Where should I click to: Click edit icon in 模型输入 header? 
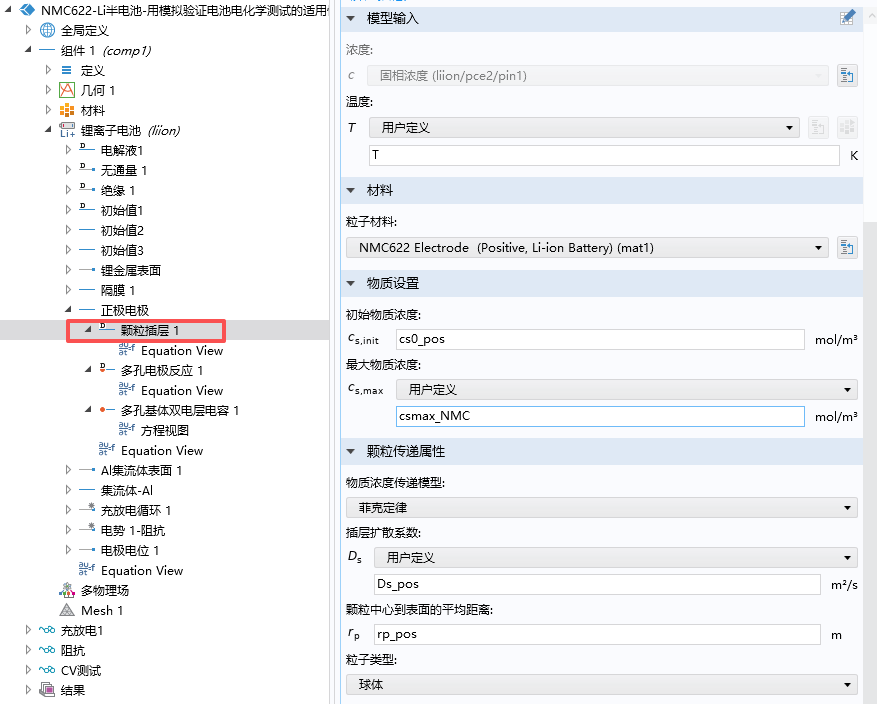(x=848, y=17)
